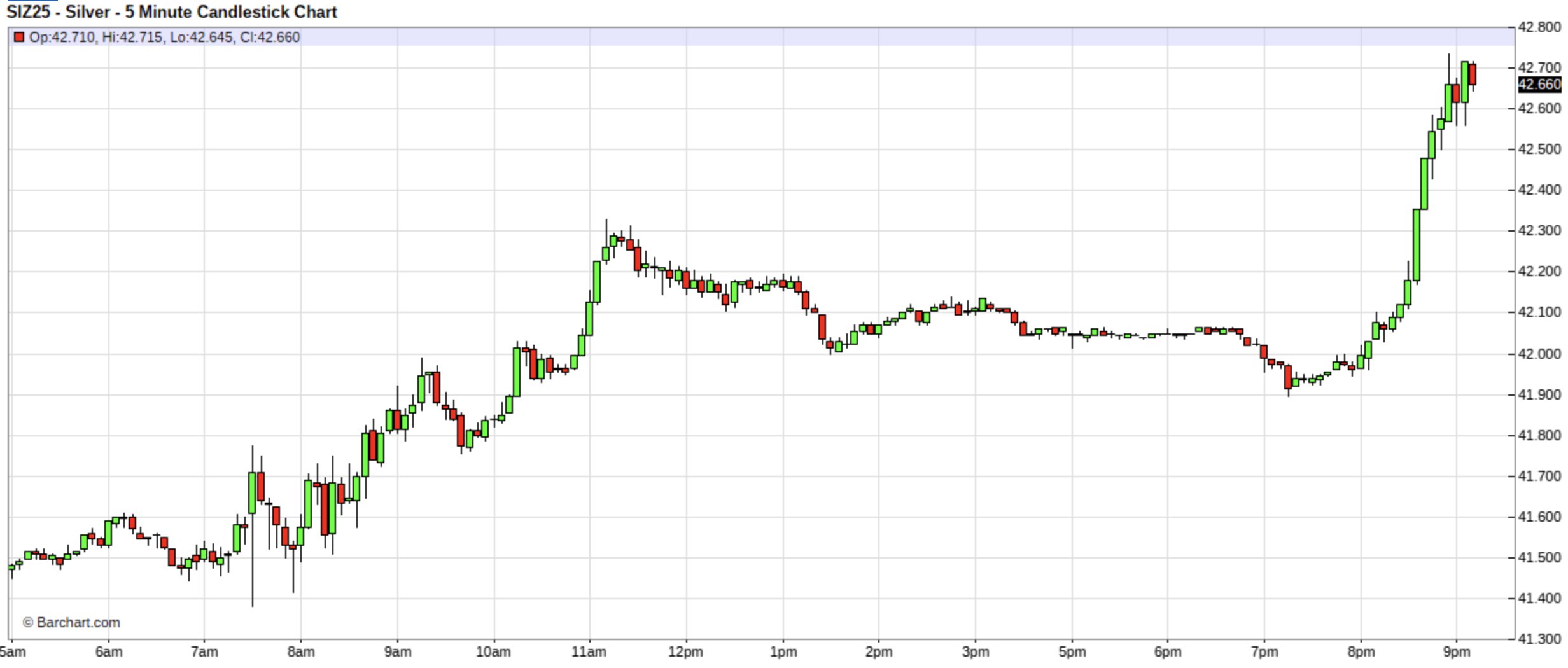Image resolution: width=1568 pixels, height=668 pixels.
Task: Click the 41.600 price axis label
Action: pyautogui.click(x=1539, y=517)
